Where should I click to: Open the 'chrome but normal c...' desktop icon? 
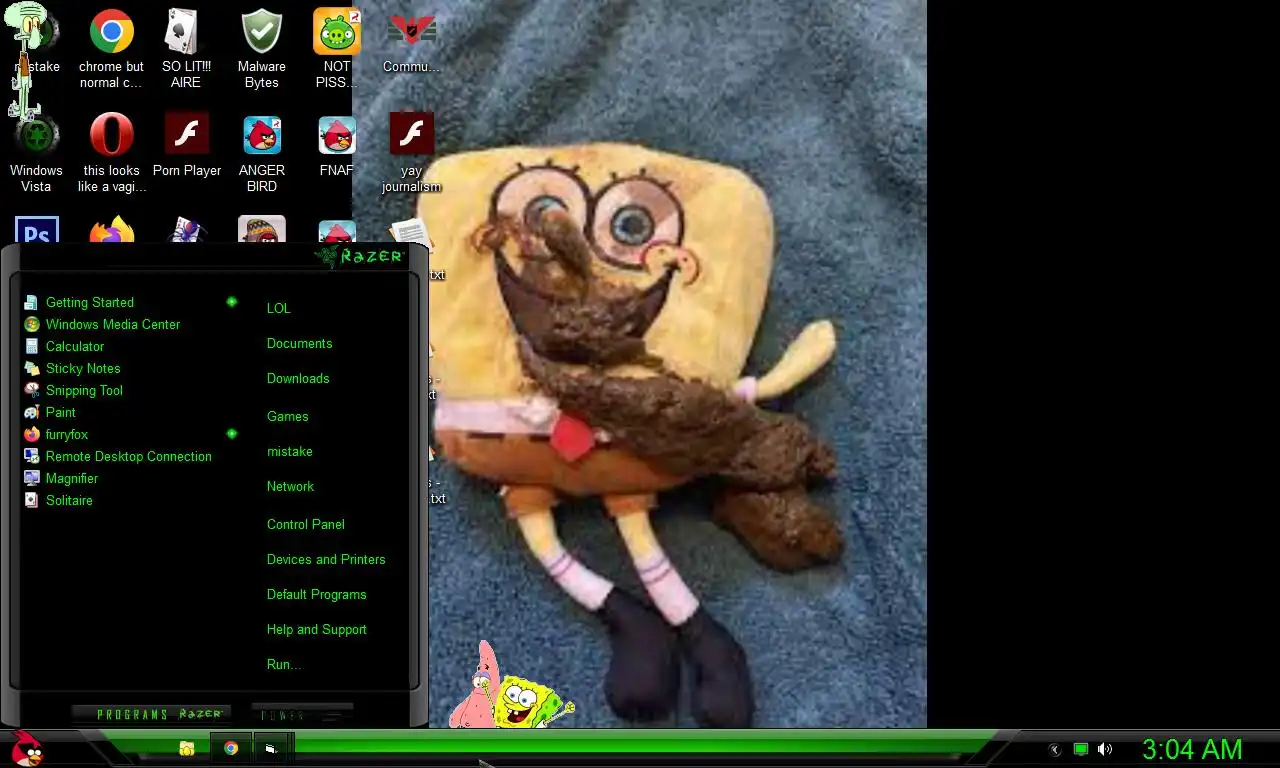(x=112, y=50)
